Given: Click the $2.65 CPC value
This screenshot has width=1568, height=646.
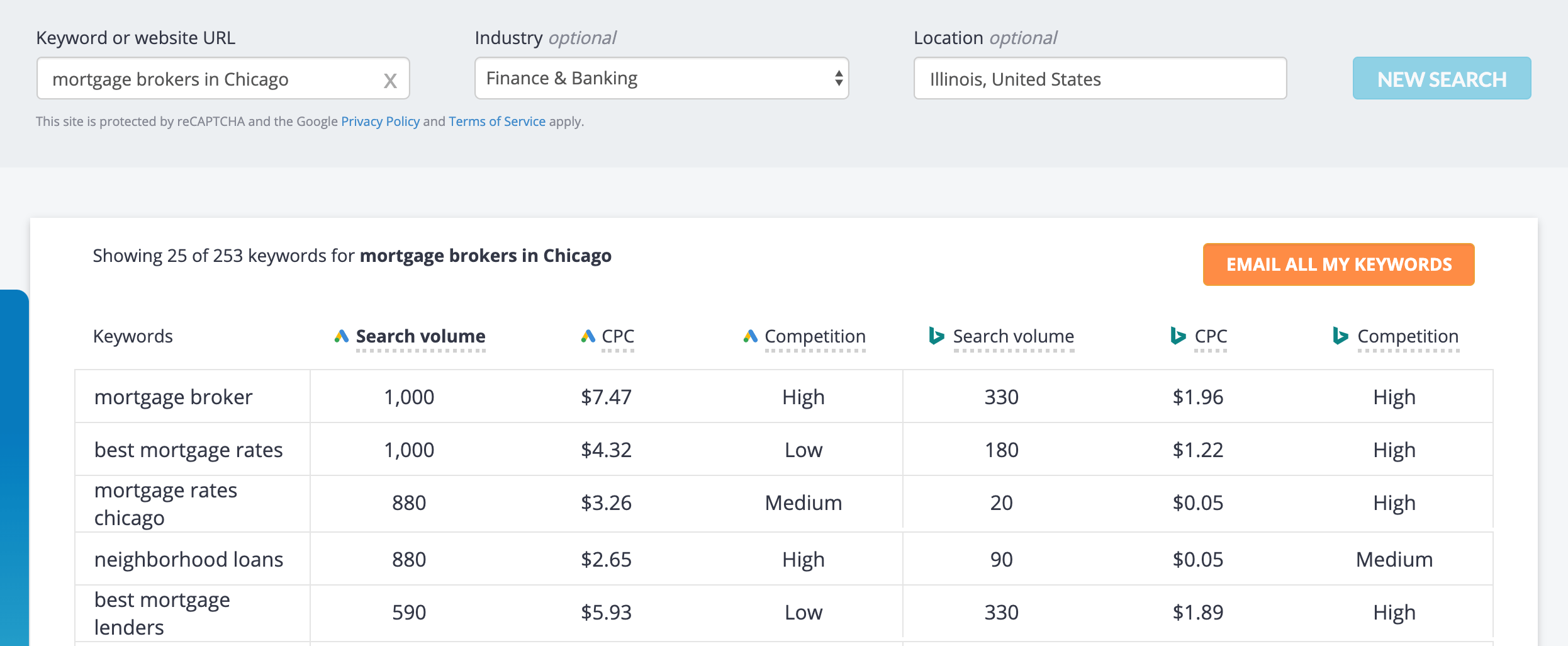Looking at the screenshot, I should pos(606,560).
